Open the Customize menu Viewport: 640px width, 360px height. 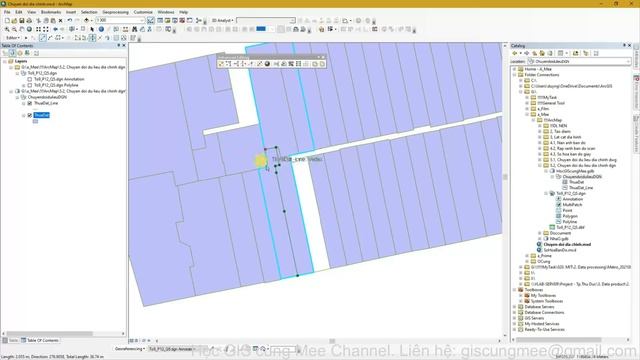[x=143, y=12]
